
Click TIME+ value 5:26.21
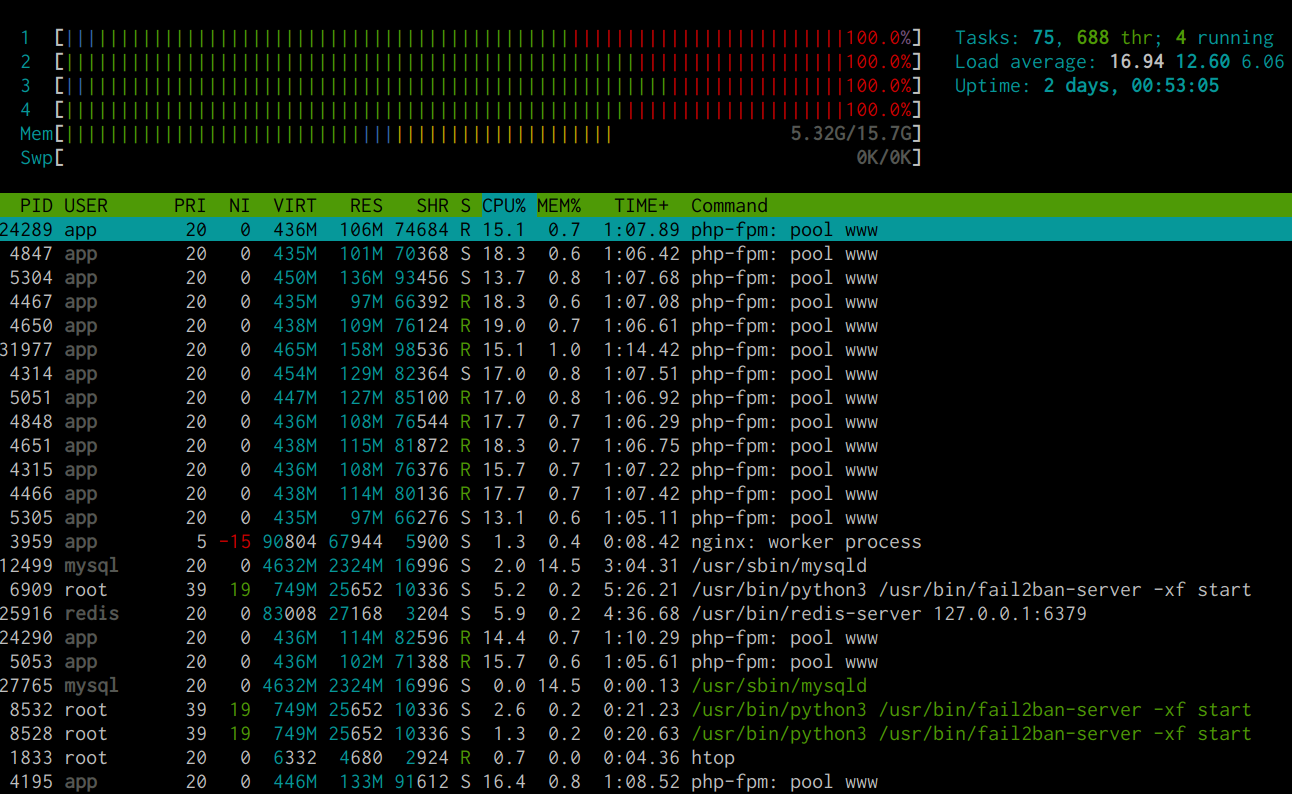(641, 590)
